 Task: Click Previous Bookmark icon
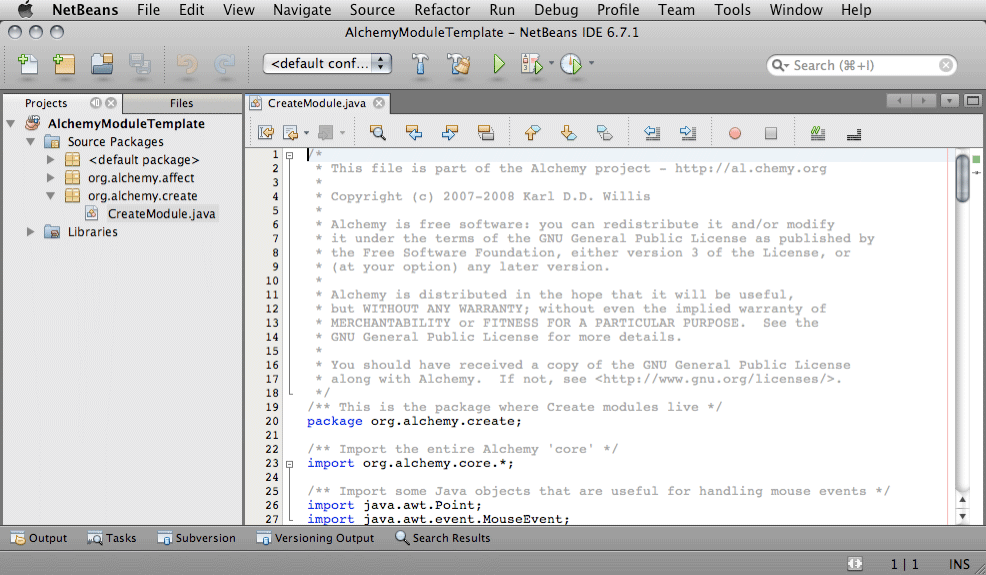click(x=532, y=133)
